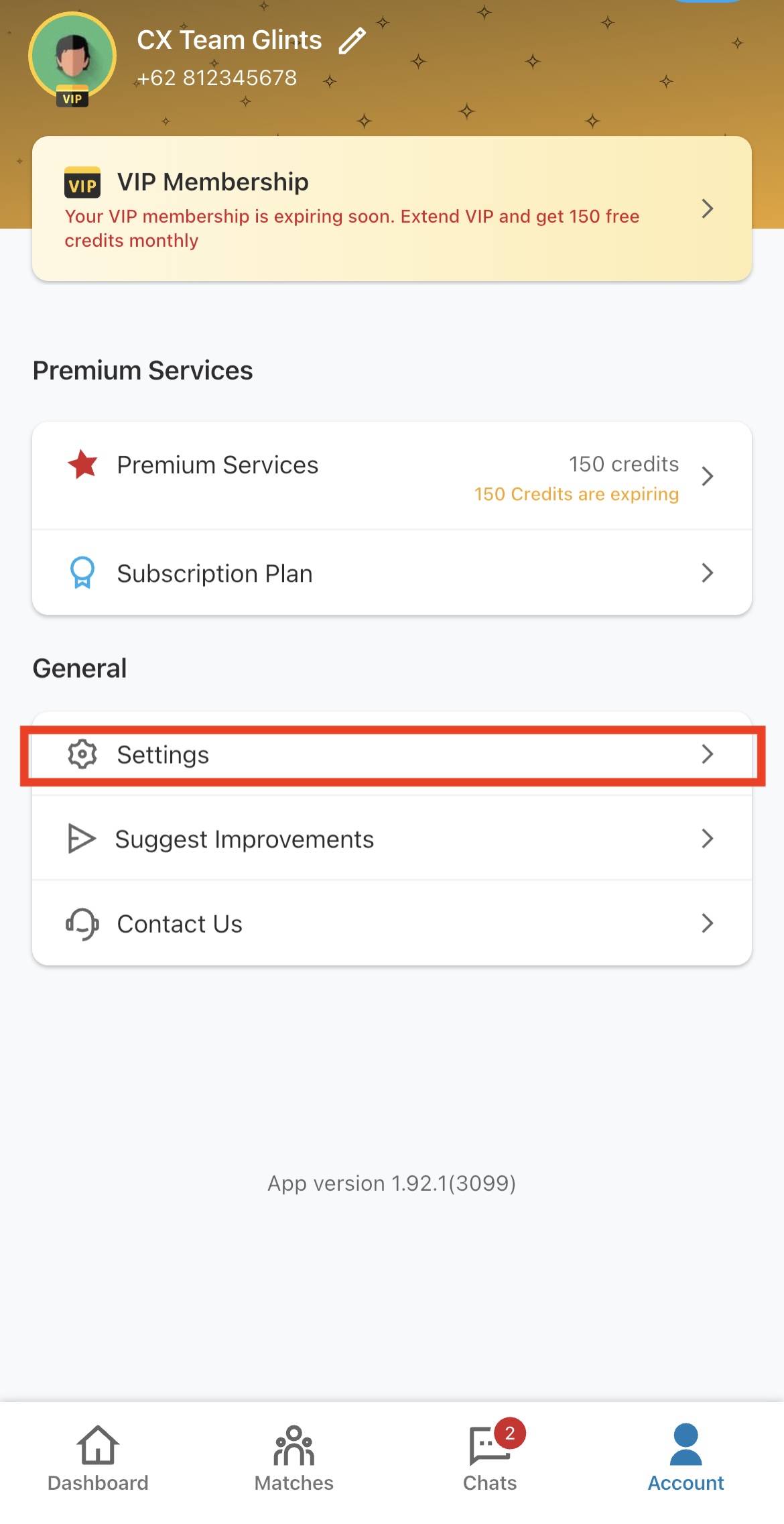
Task: Tap the VIP badge on the profile avatar
Action: (72, 98)
